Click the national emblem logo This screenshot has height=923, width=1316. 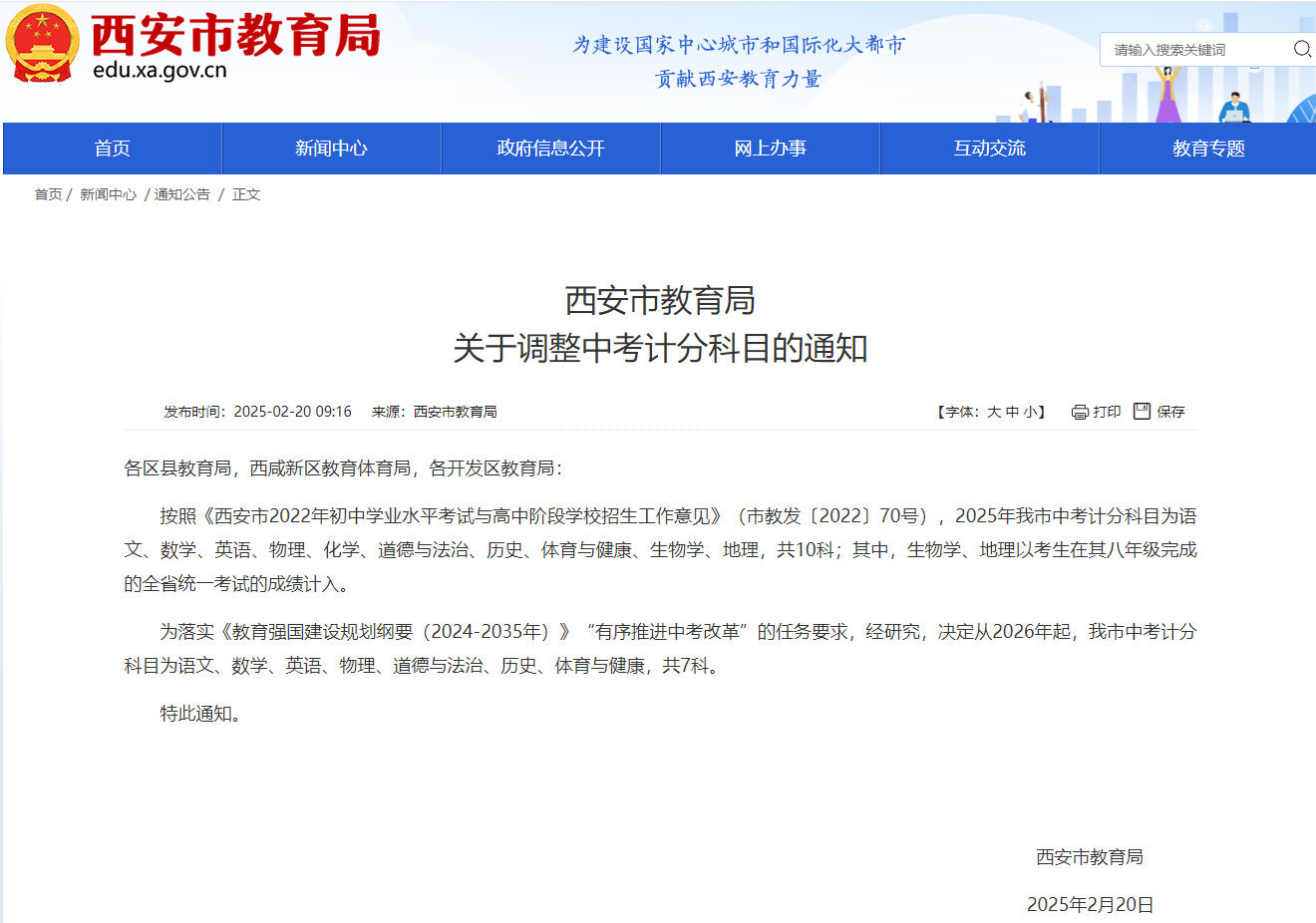click(x=42, y=43)
